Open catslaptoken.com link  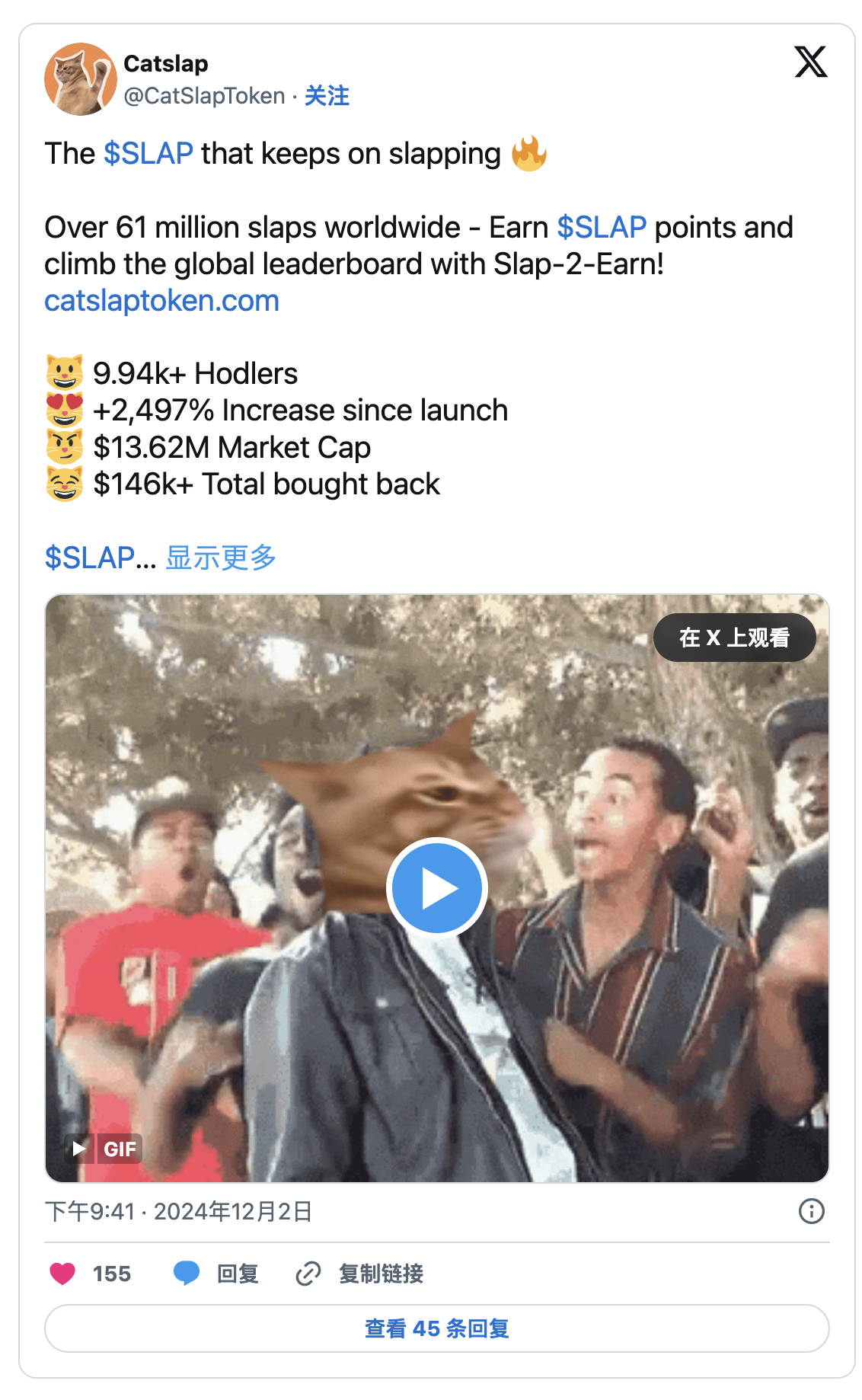(x=162, y=301)
